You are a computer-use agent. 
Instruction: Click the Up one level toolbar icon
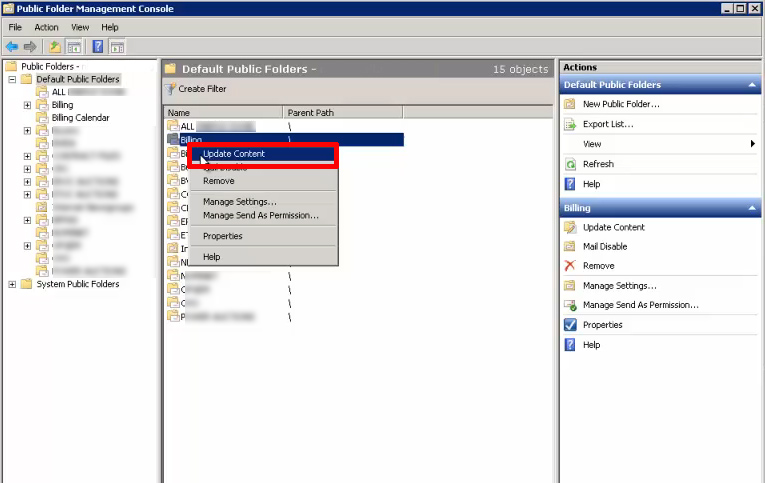point(55,47)
